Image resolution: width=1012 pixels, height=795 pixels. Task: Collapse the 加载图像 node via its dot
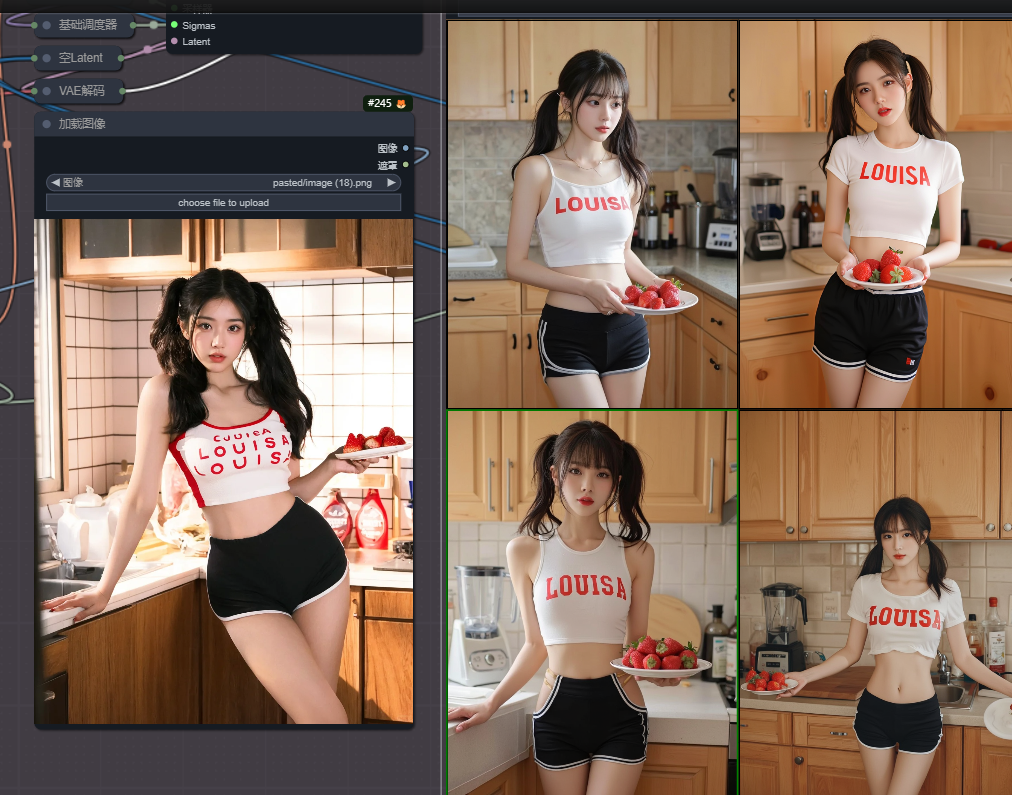tap(46, 124)
